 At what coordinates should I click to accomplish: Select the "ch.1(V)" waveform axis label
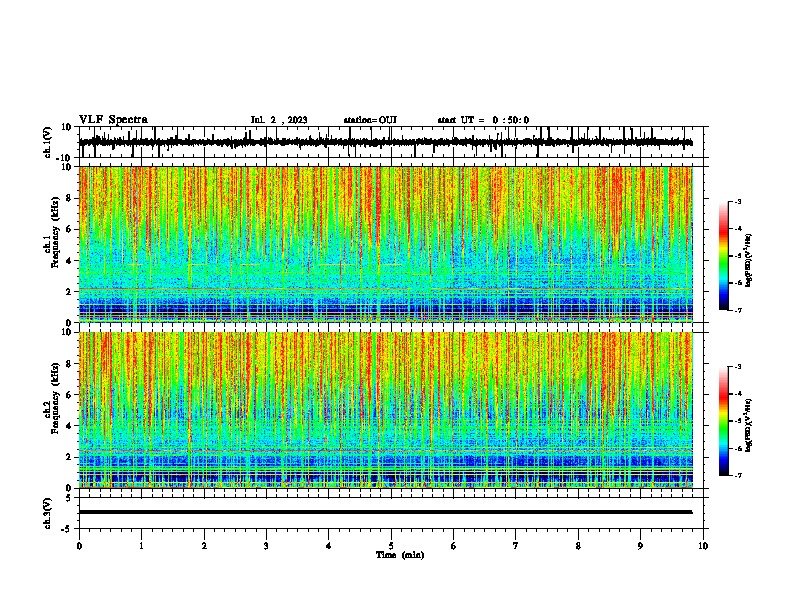coord(48,142)
